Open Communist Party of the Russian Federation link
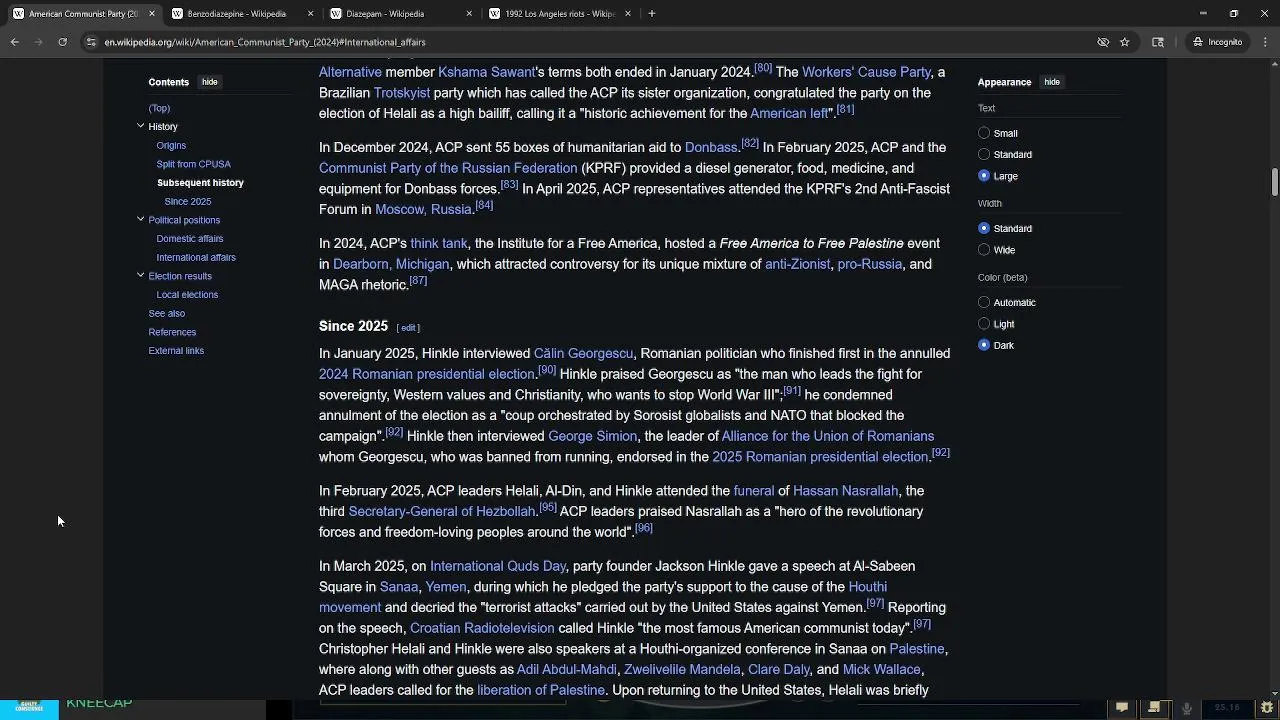The width and height of the screenshot is (1280, 720). [448, 168]
